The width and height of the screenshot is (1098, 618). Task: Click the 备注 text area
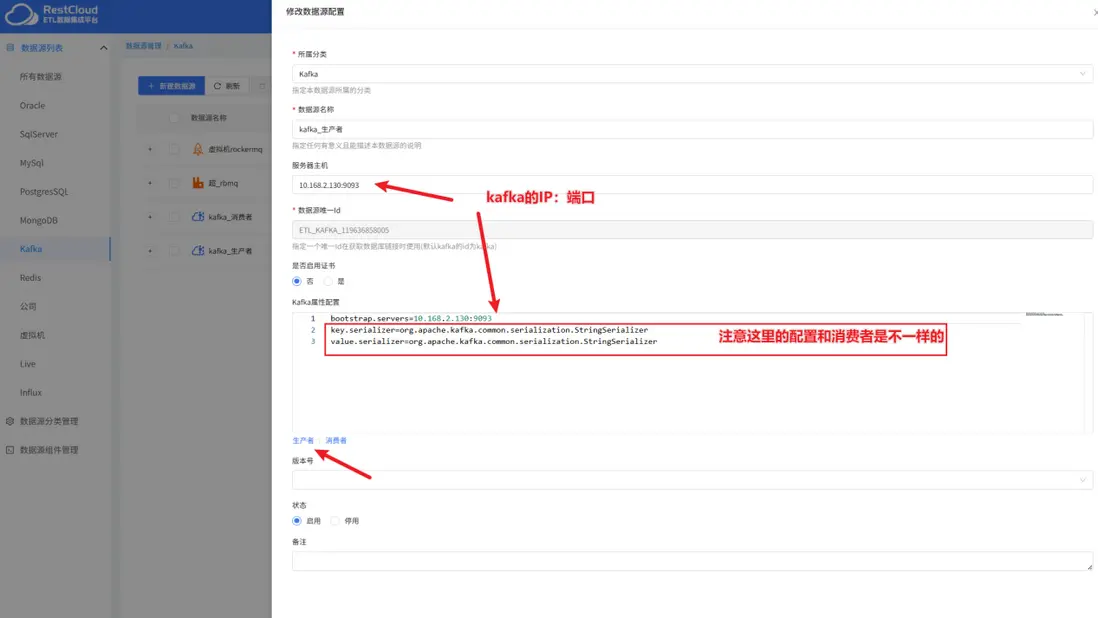pyautogui.click(x=692, y=561)
